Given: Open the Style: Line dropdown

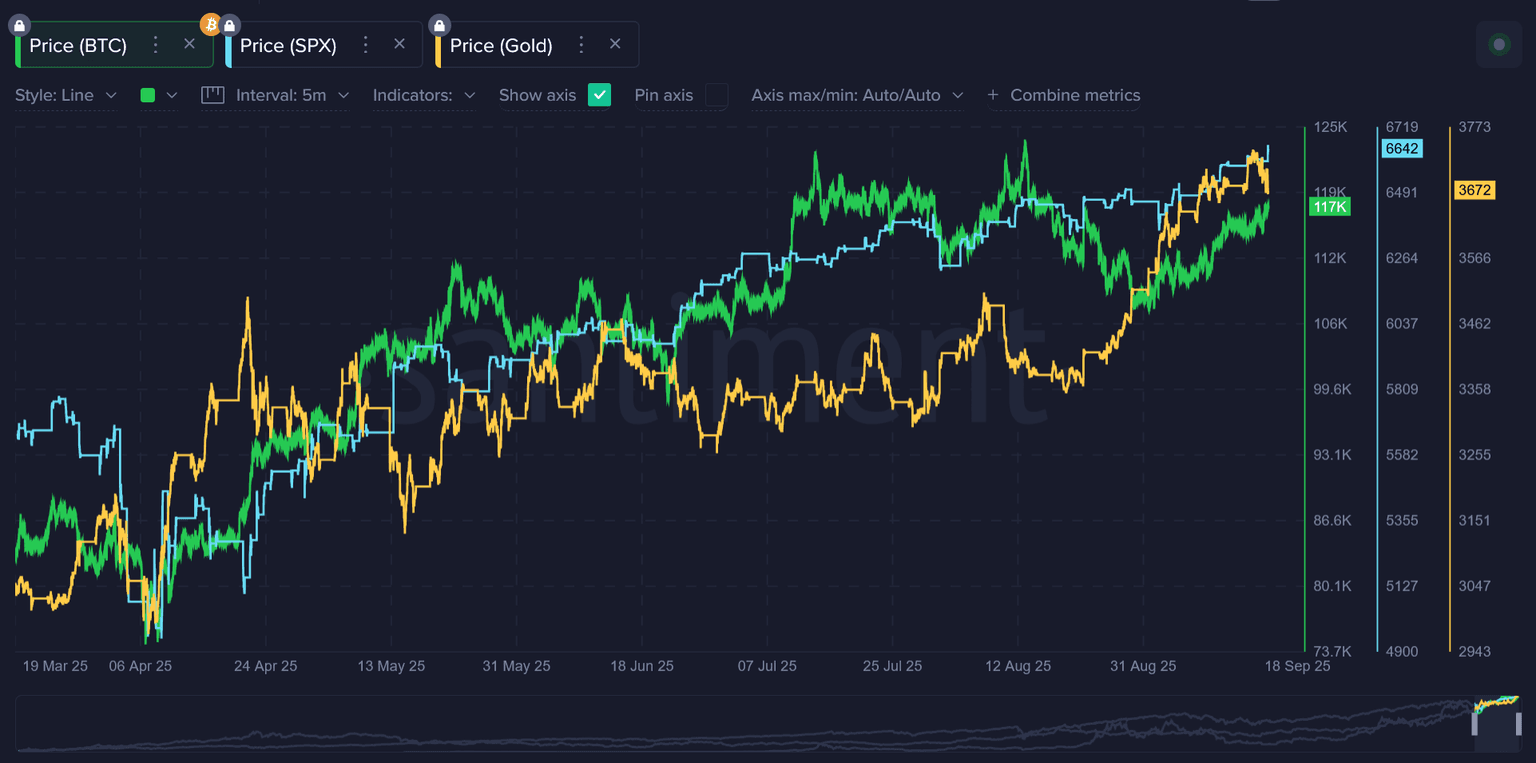Looking at the screenshot, I should click(65, 95).
